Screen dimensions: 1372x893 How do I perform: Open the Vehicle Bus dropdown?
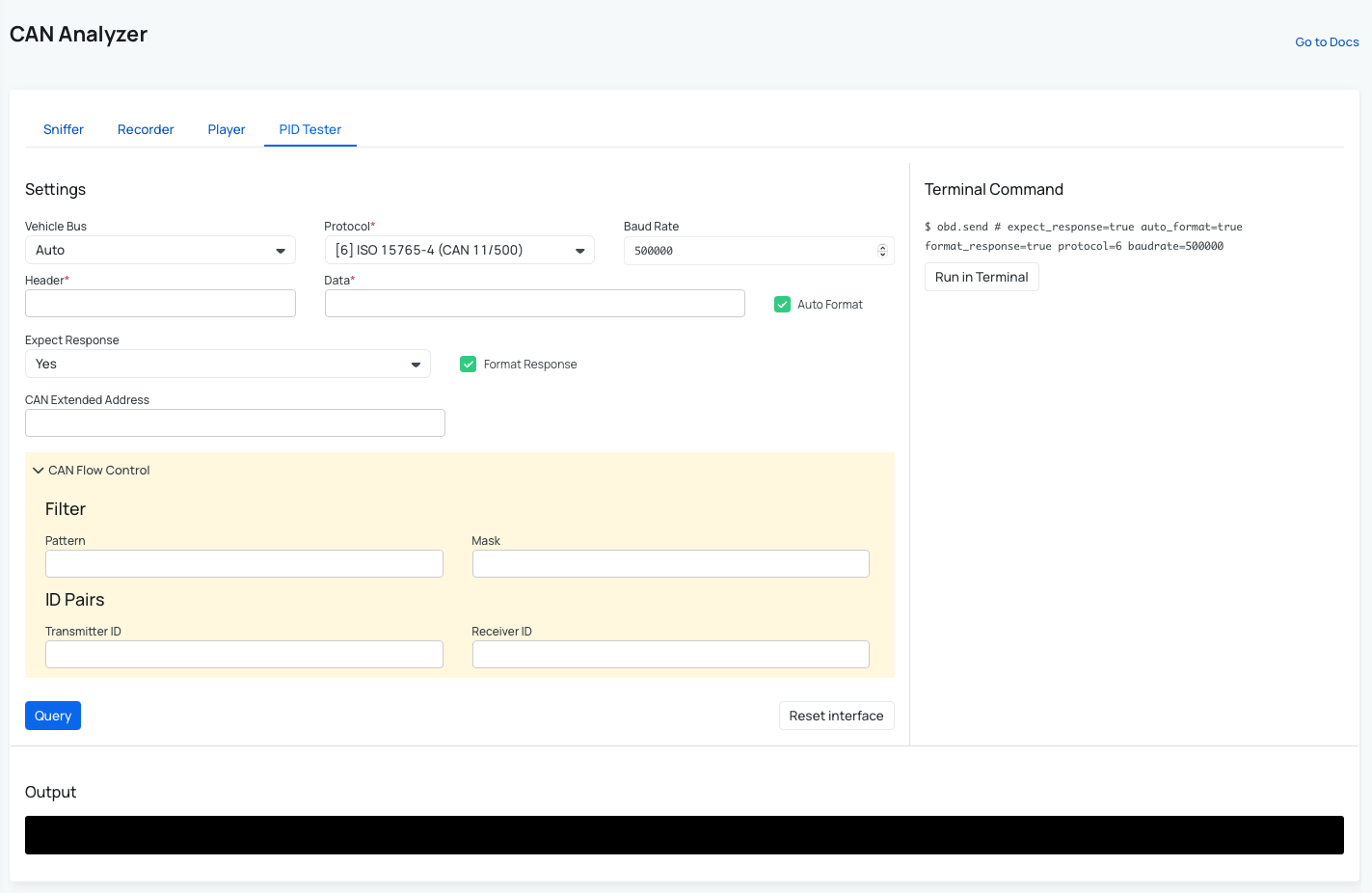pos(160,251)
